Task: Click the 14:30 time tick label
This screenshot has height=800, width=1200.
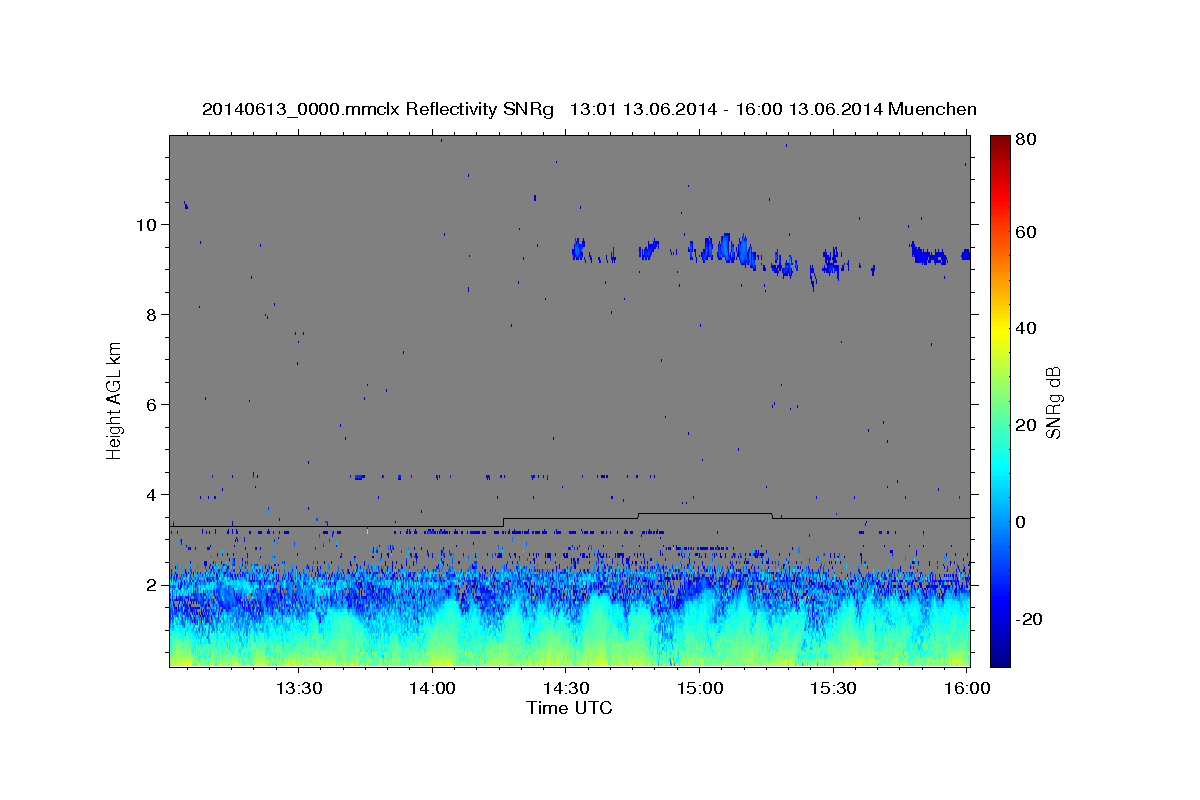Action: [x=567, y=688]
